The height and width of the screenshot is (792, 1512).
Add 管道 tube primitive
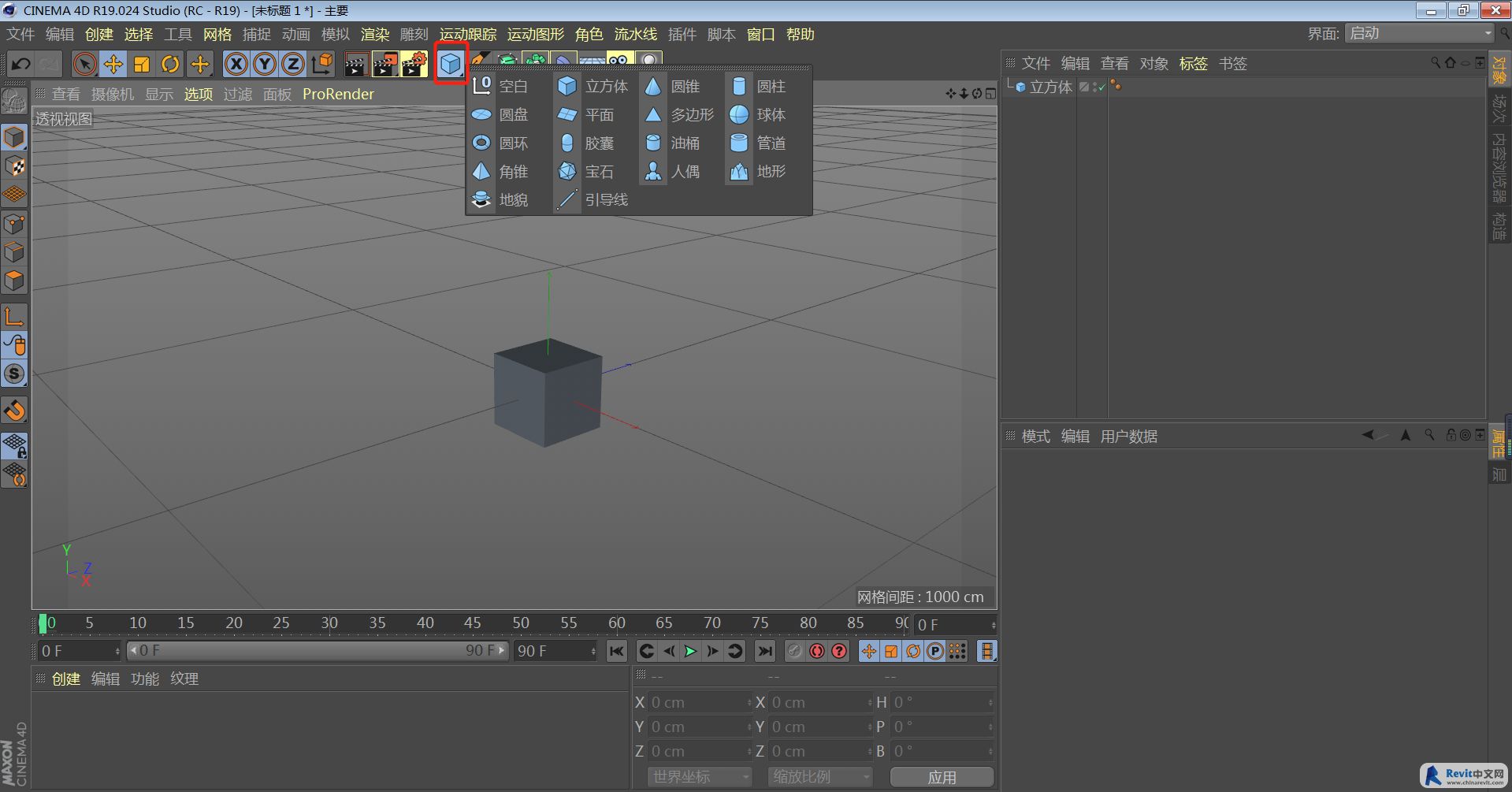click(758, 143)
